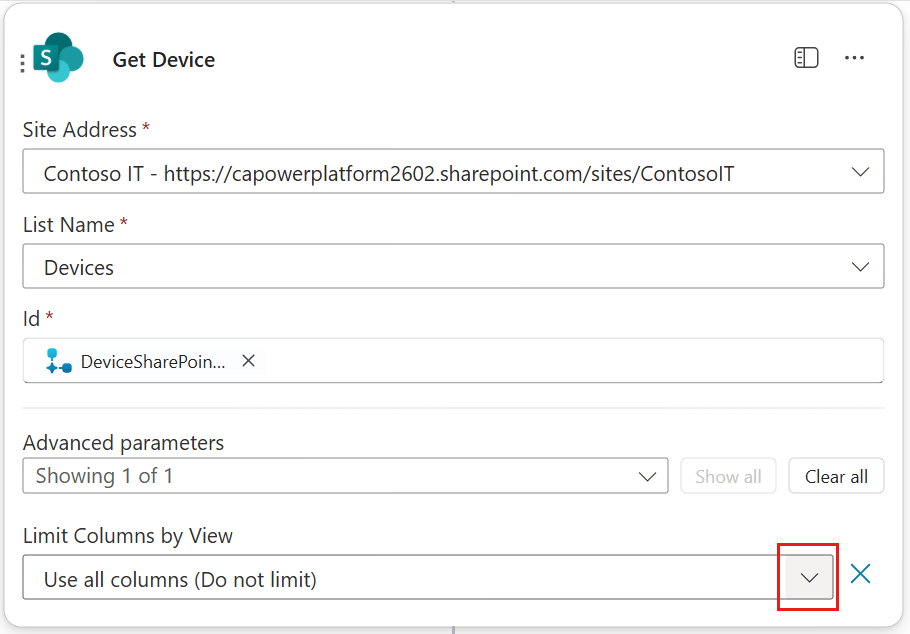This screenshot has width=910, height=634.
Task: Click the dynamic content icon in the Id token
Action: click(x=59, y=361)
